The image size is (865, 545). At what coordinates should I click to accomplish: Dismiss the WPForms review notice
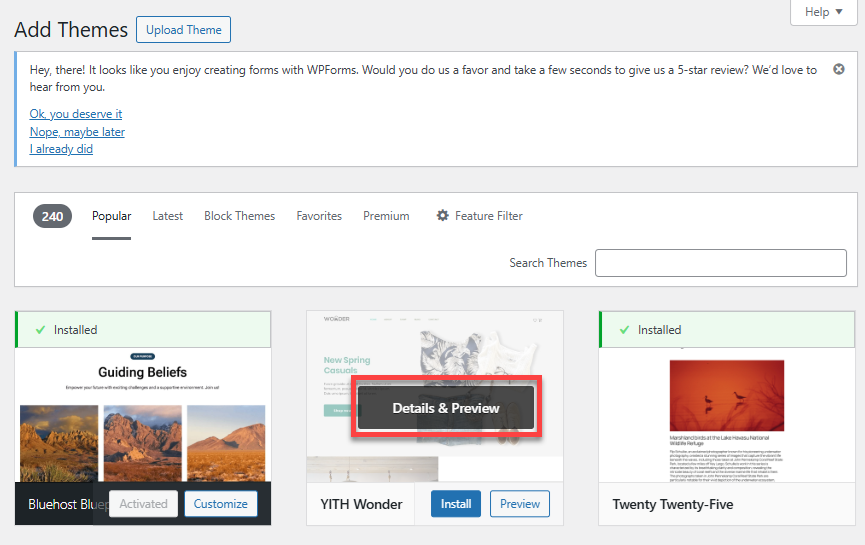coord(839,69)
